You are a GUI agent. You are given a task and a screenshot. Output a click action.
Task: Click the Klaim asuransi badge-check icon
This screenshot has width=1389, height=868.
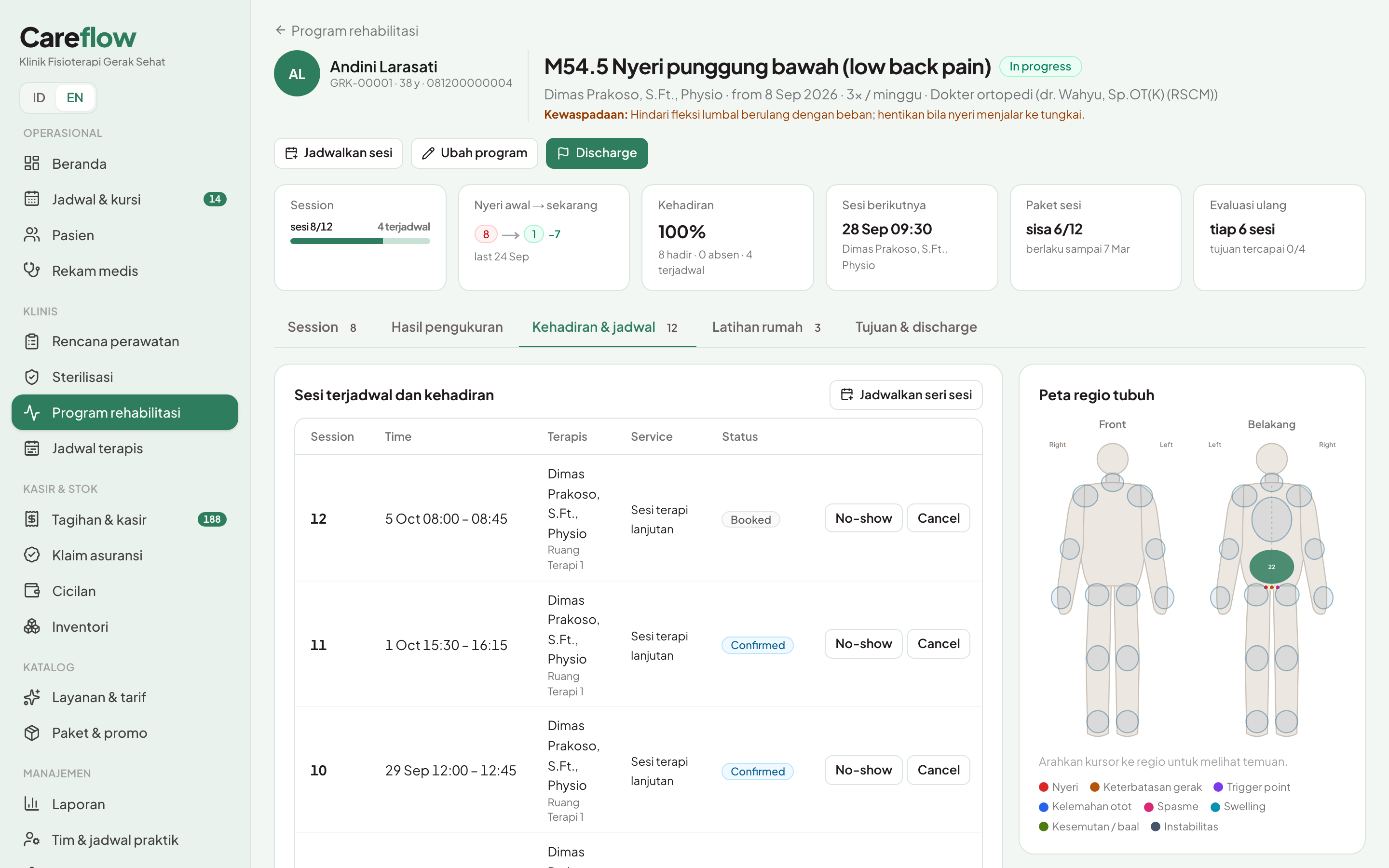31,555
